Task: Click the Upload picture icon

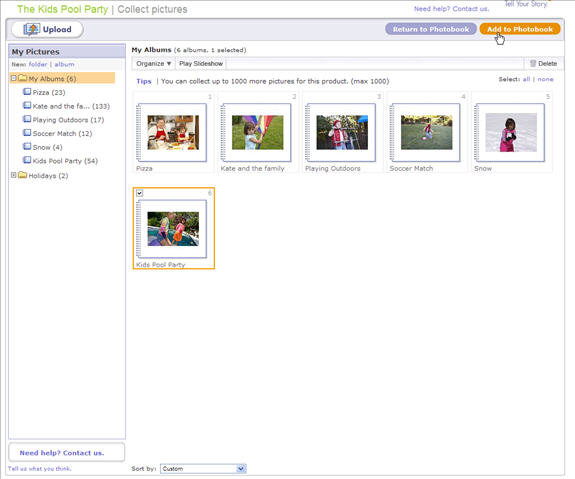Action: (32, 29)
